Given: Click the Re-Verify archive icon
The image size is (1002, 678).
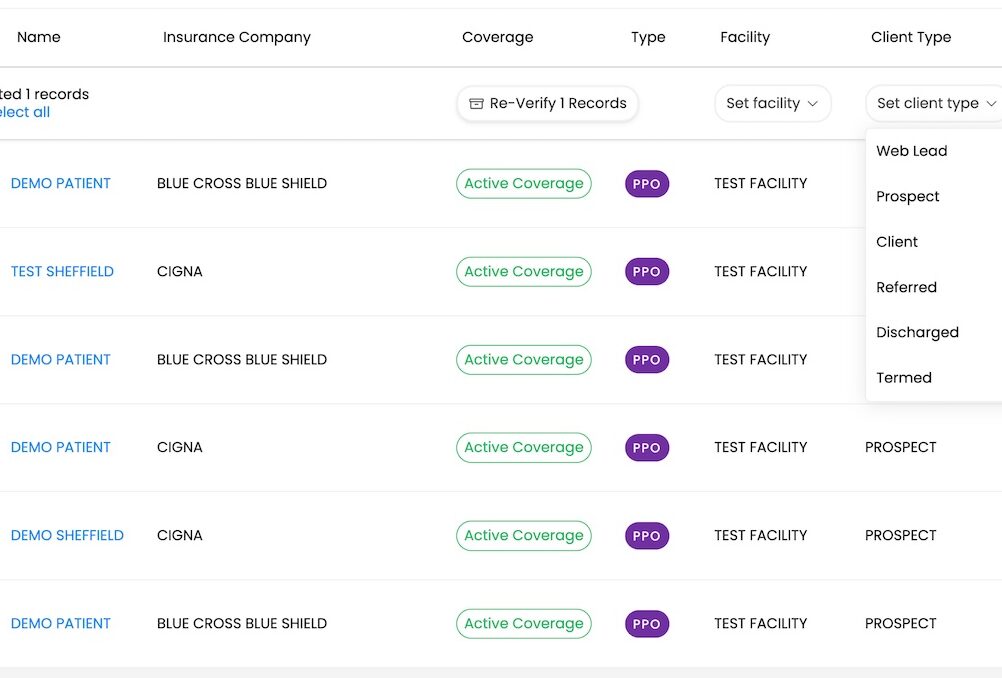Looking at the screenshot, I should point(476,104).
